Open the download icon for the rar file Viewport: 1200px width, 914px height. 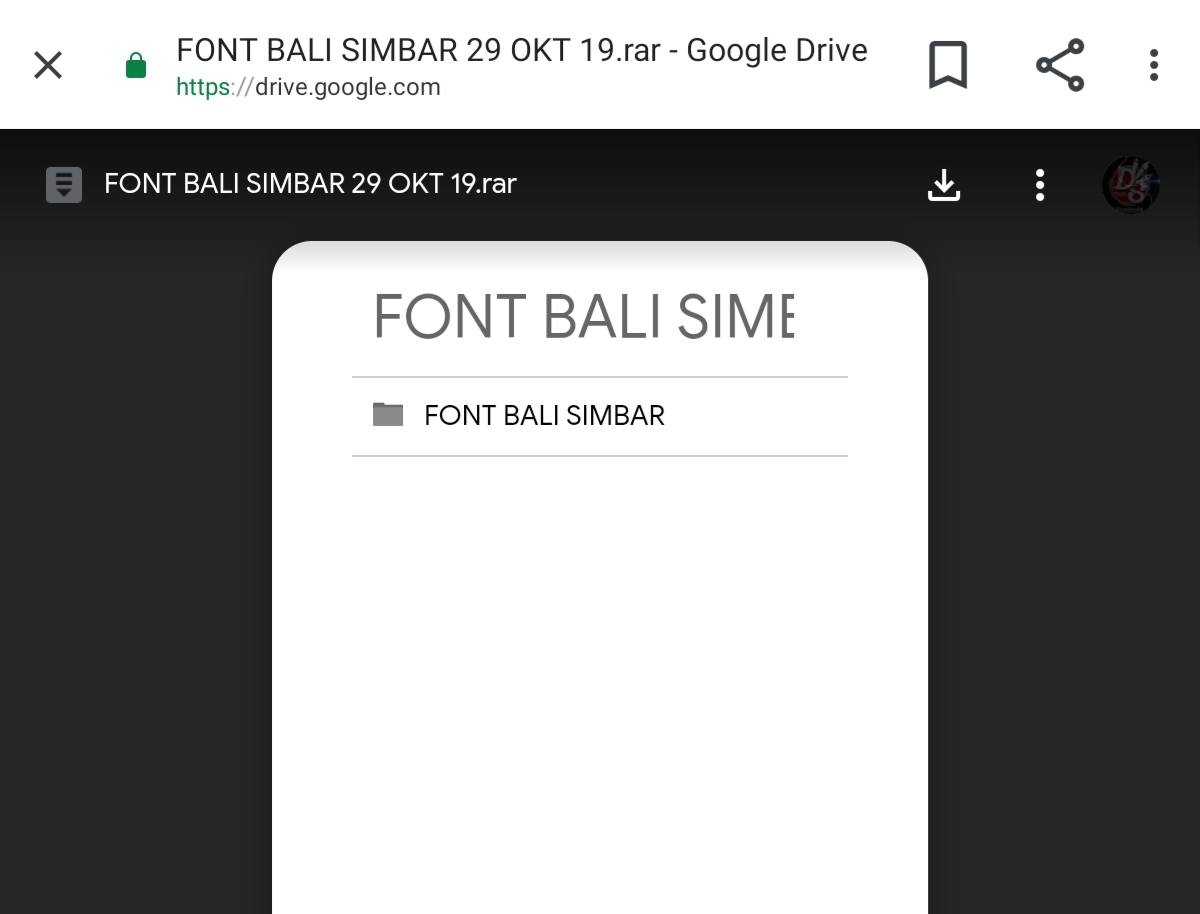tap(944, 184)
